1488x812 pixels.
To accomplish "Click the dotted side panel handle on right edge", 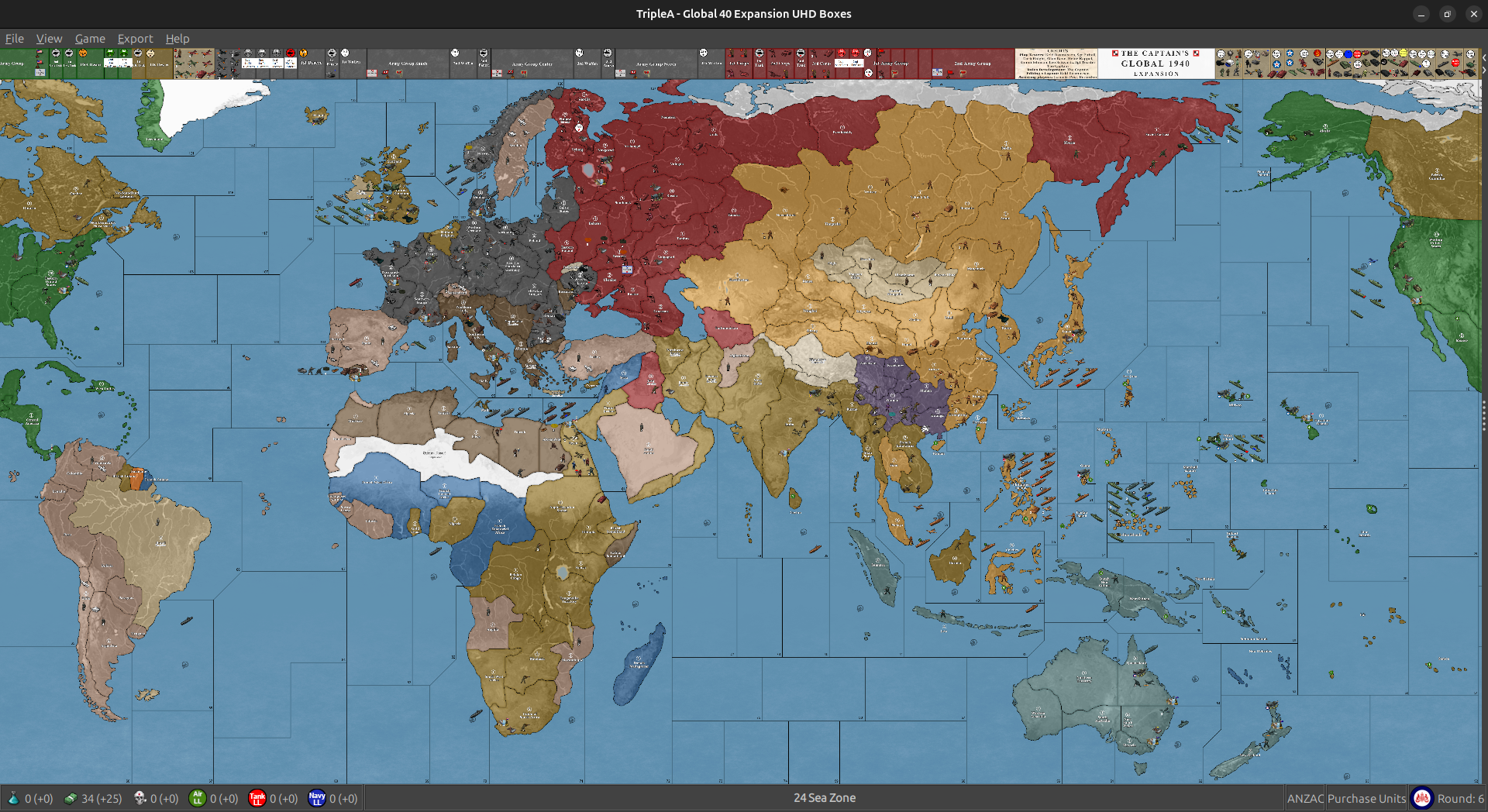I will point(1484,415).
